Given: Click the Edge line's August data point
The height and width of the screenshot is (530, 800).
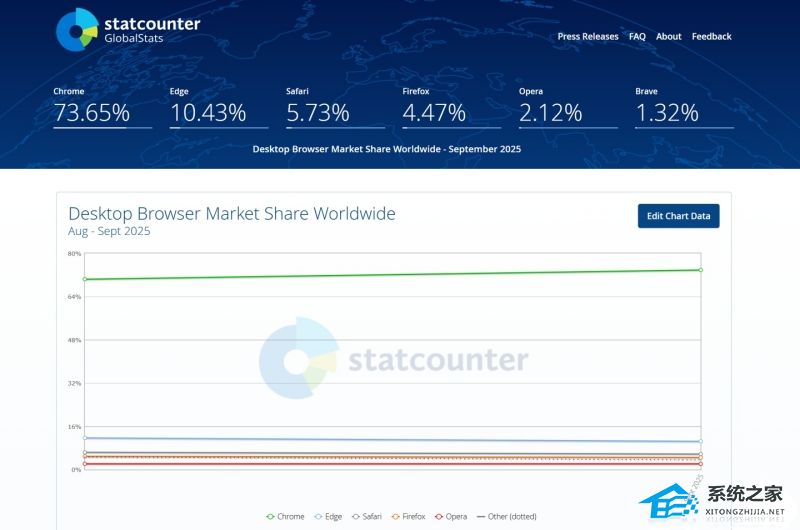Looking at the screenshot, I should click(x=85, y=438).
